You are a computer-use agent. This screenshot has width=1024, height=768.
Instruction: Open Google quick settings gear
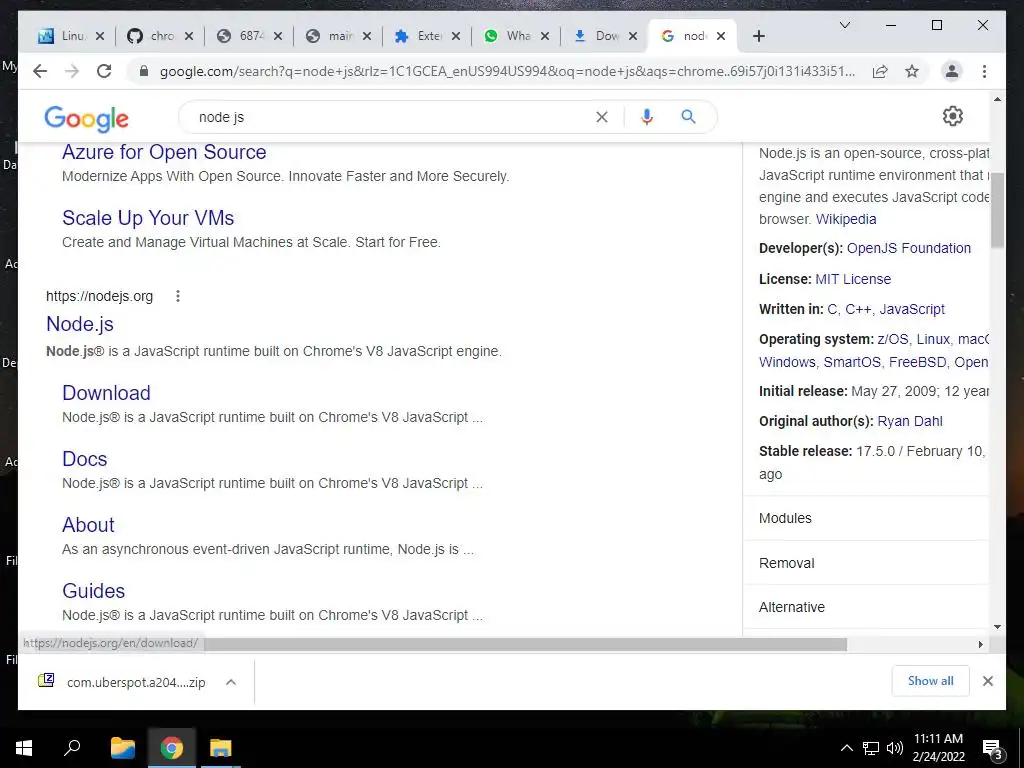pyautogui.click(x=953, y=116)
